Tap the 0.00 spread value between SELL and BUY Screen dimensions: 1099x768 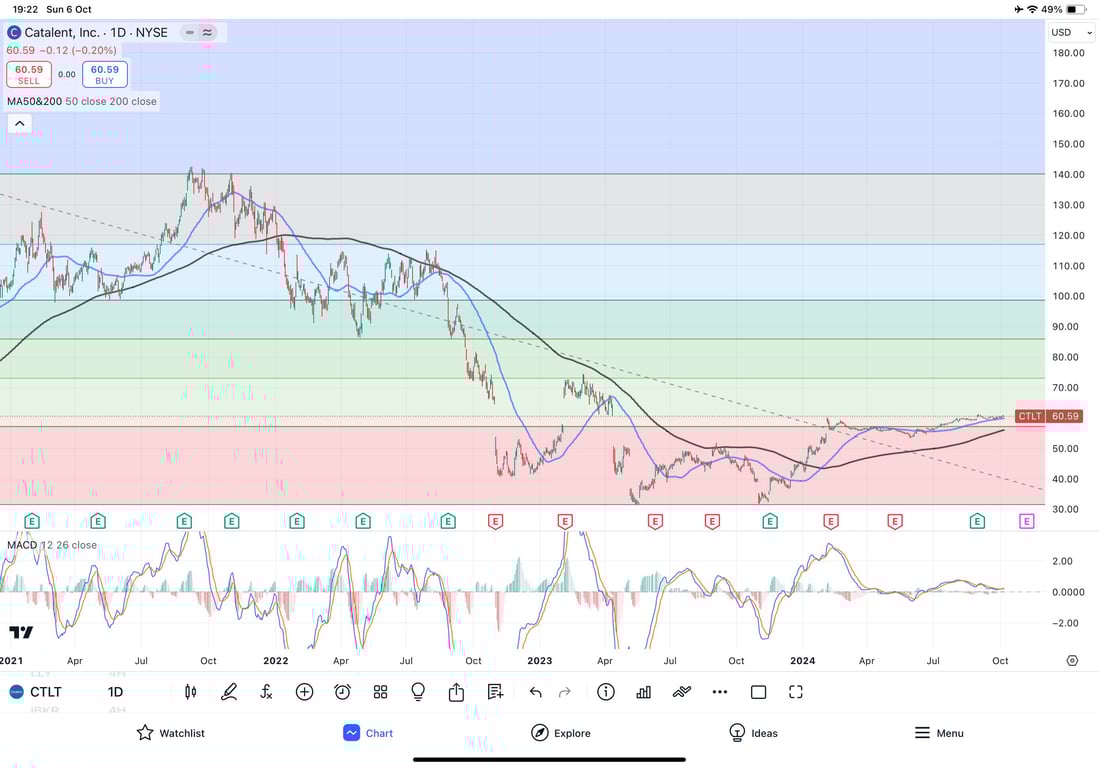[67, 74]
